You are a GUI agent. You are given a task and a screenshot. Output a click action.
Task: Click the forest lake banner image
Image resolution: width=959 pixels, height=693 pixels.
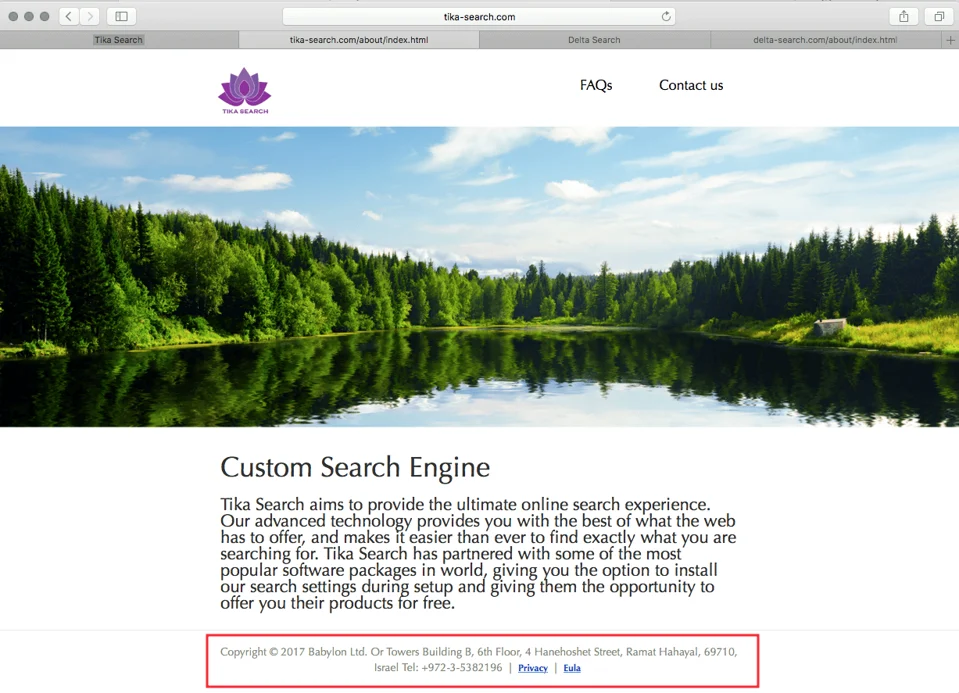point(480,276)
